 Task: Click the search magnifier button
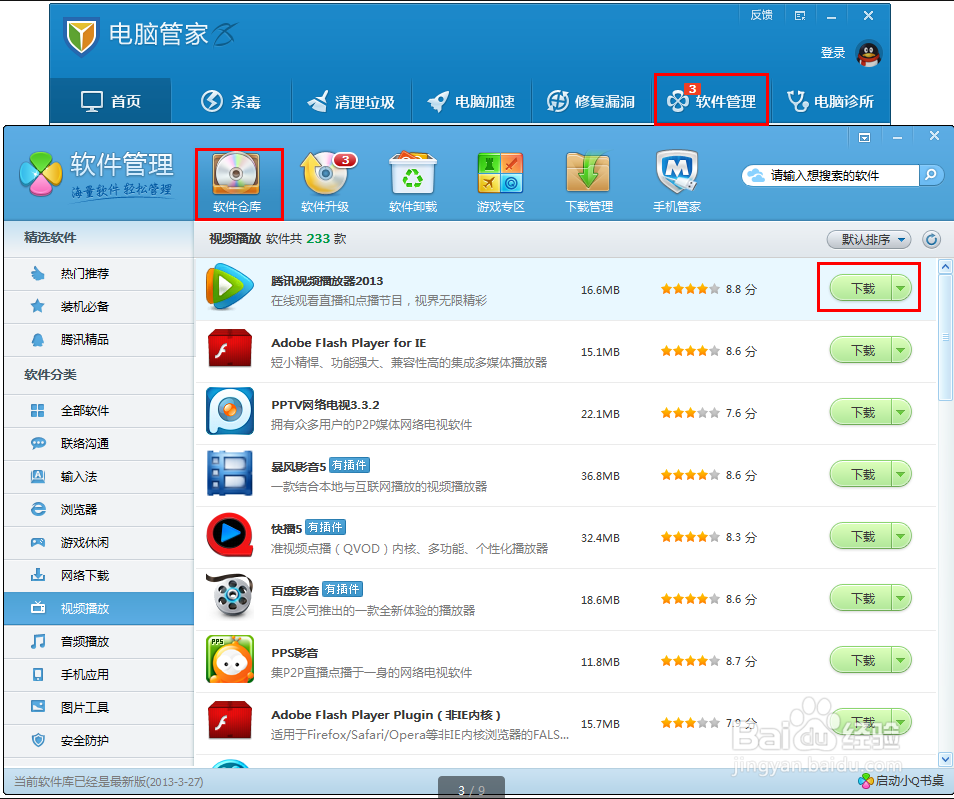(x=931, y=175)
